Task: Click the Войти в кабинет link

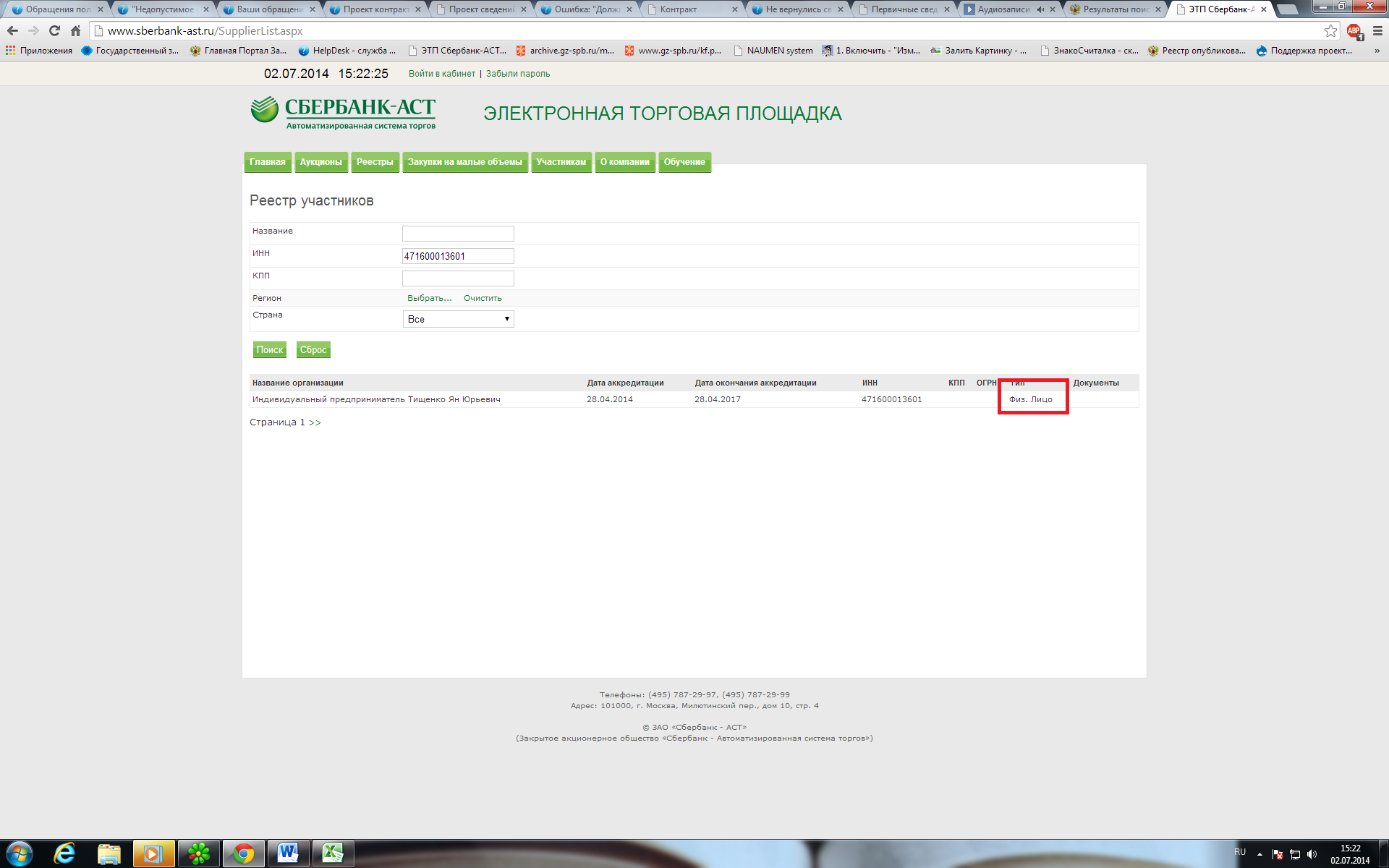Action: [x=442, y=74]
